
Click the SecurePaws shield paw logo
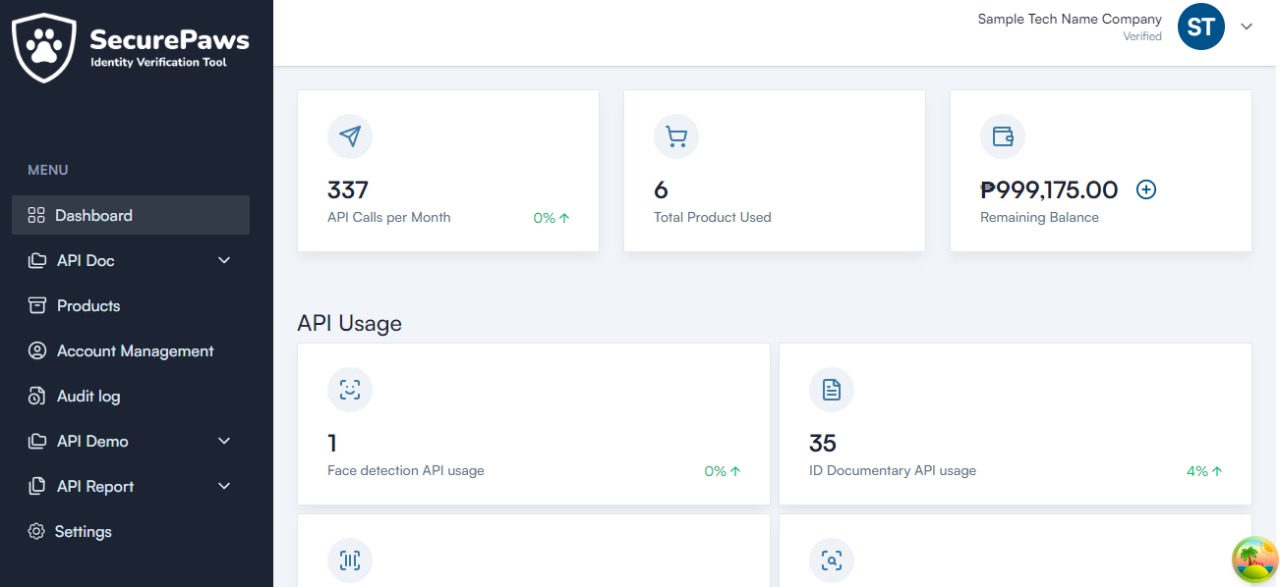[44, 47]
